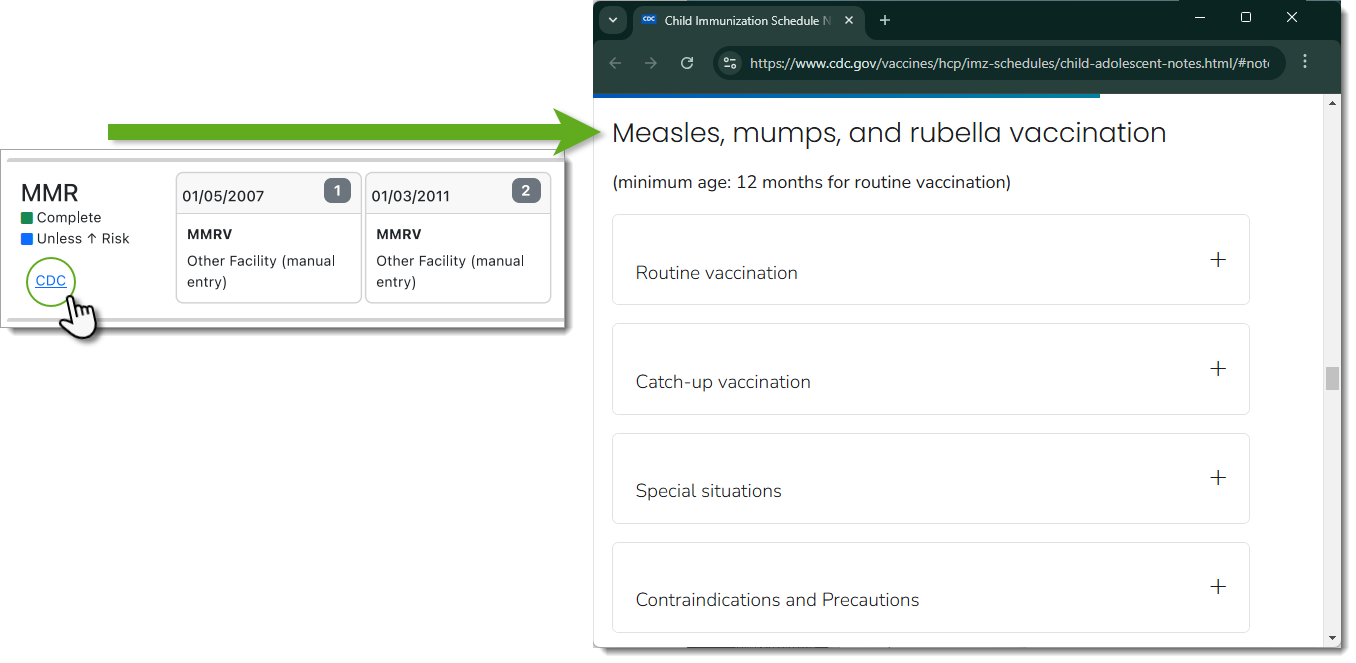Click the blue Unless Risk status square
1356x663 pixels.
coord(27,239)
